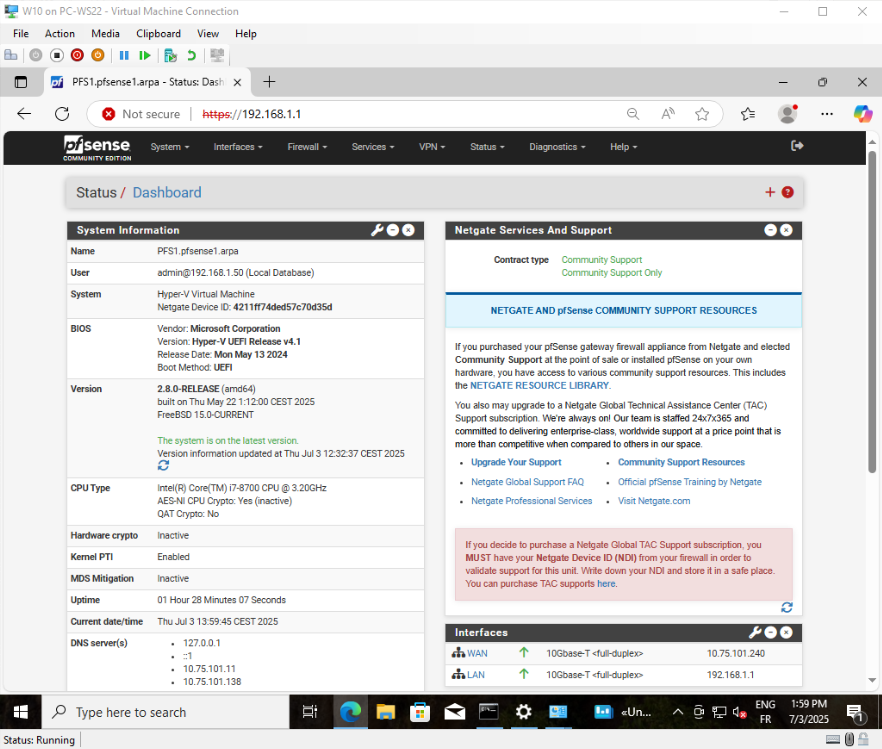Viewport: 882px width, 749px height.
Task: Minimize the Netgate Services And Support widget
Action: (x=771, y=230)
